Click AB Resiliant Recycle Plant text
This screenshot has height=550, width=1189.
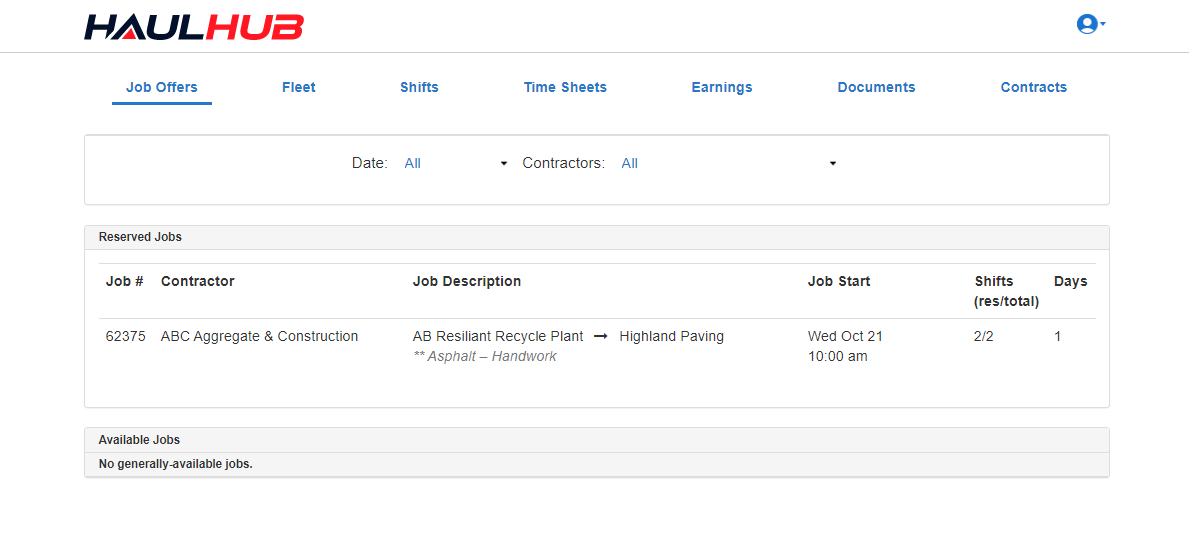click(498, 336)
